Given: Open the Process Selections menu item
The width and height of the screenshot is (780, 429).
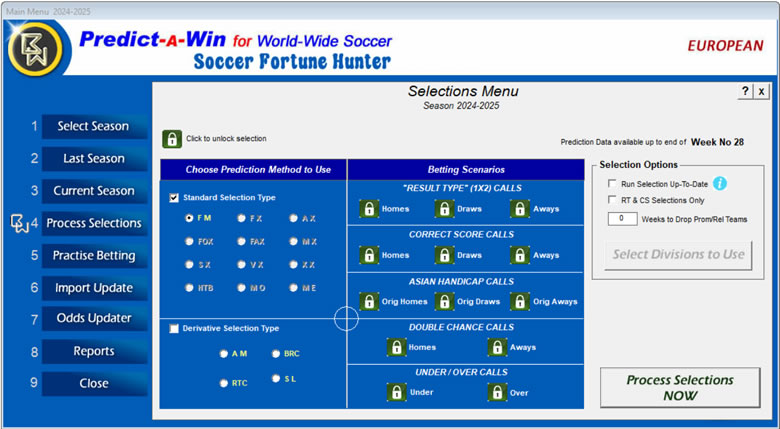Looking at the screenshot, I should point(95,223).
